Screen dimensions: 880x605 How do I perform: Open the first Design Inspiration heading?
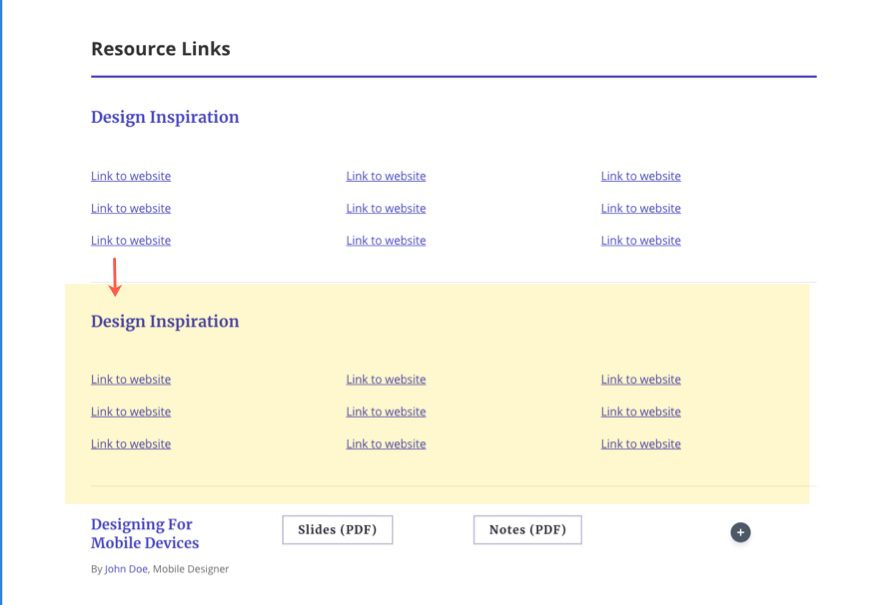[x=164, y=117]
